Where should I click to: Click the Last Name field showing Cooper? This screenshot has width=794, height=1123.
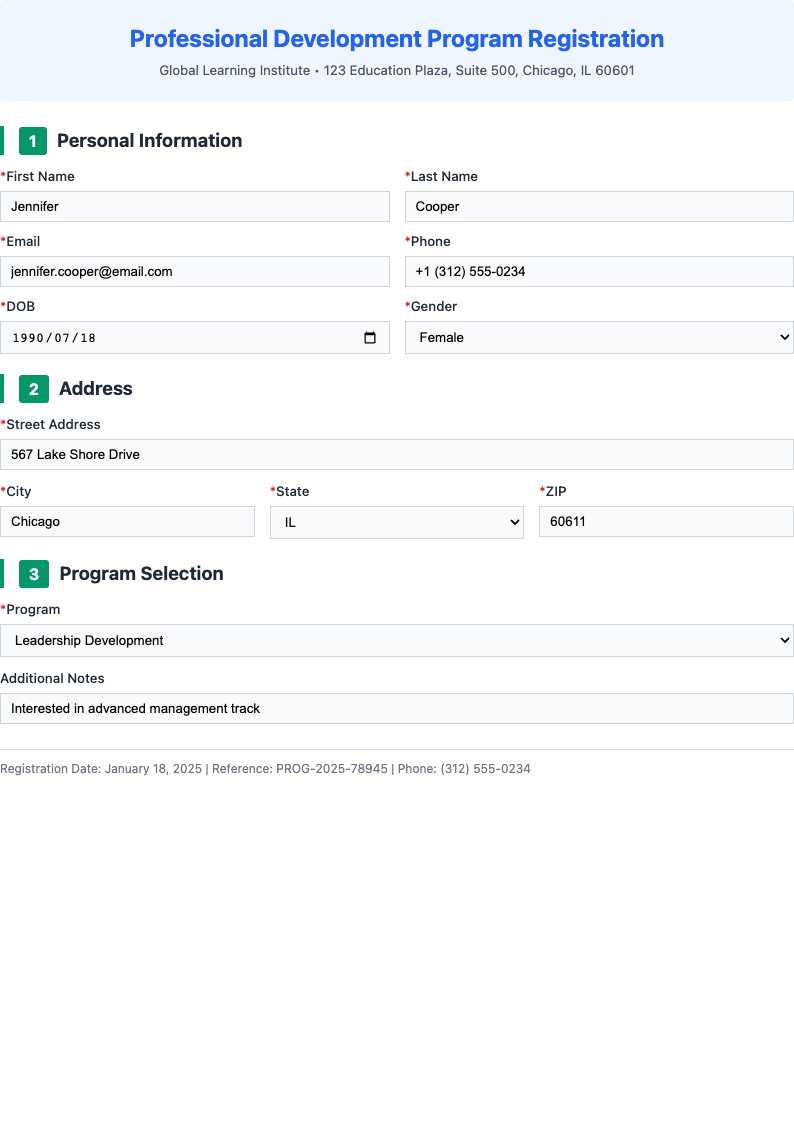[x=599, y=206]
